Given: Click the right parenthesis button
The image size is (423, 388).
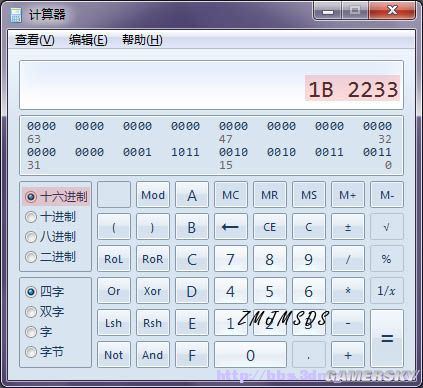Looking at the screenshot, I should (153, 227).
